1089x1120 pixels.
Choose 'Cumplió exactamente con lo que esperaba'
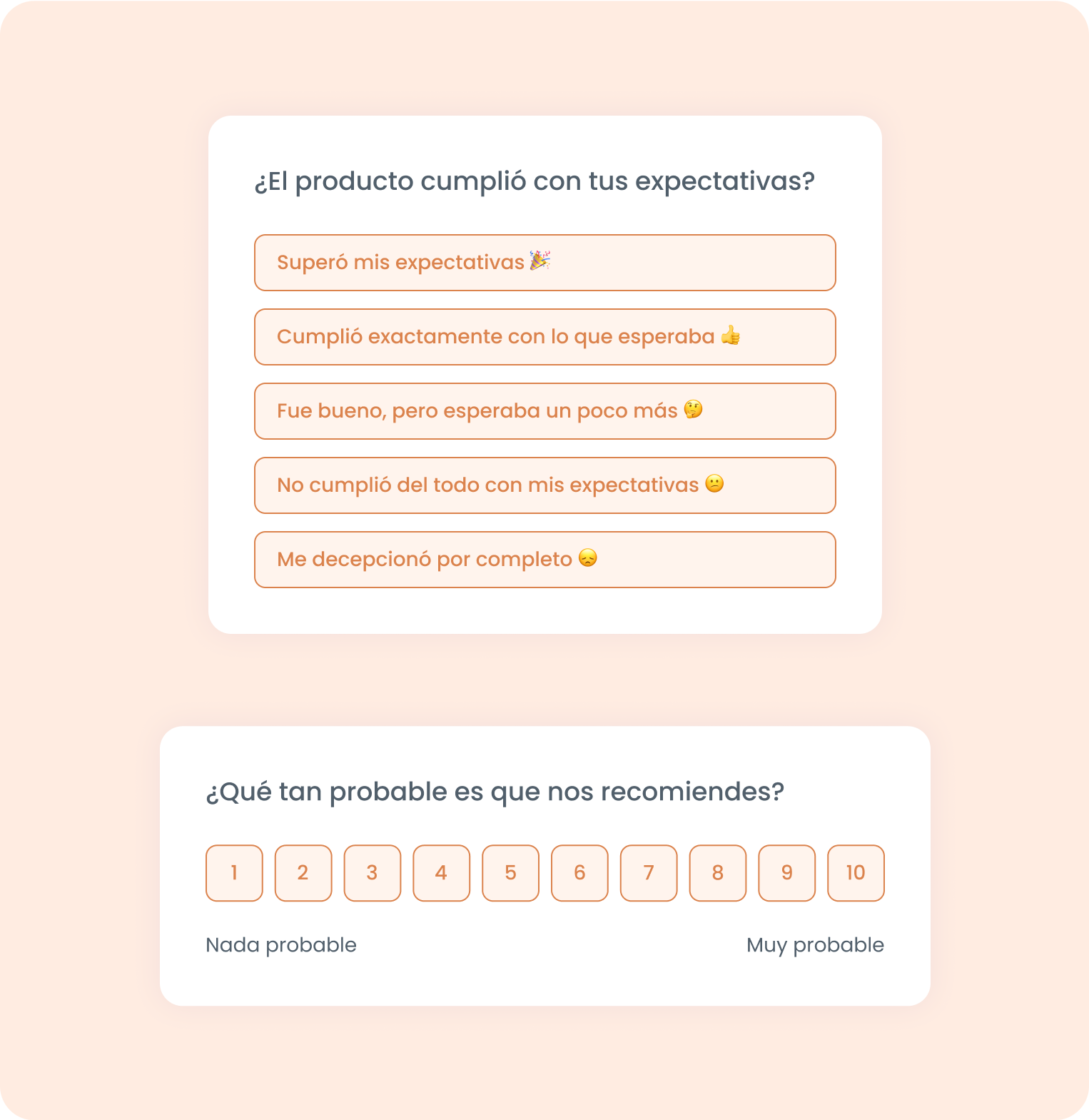pos(544,337)
